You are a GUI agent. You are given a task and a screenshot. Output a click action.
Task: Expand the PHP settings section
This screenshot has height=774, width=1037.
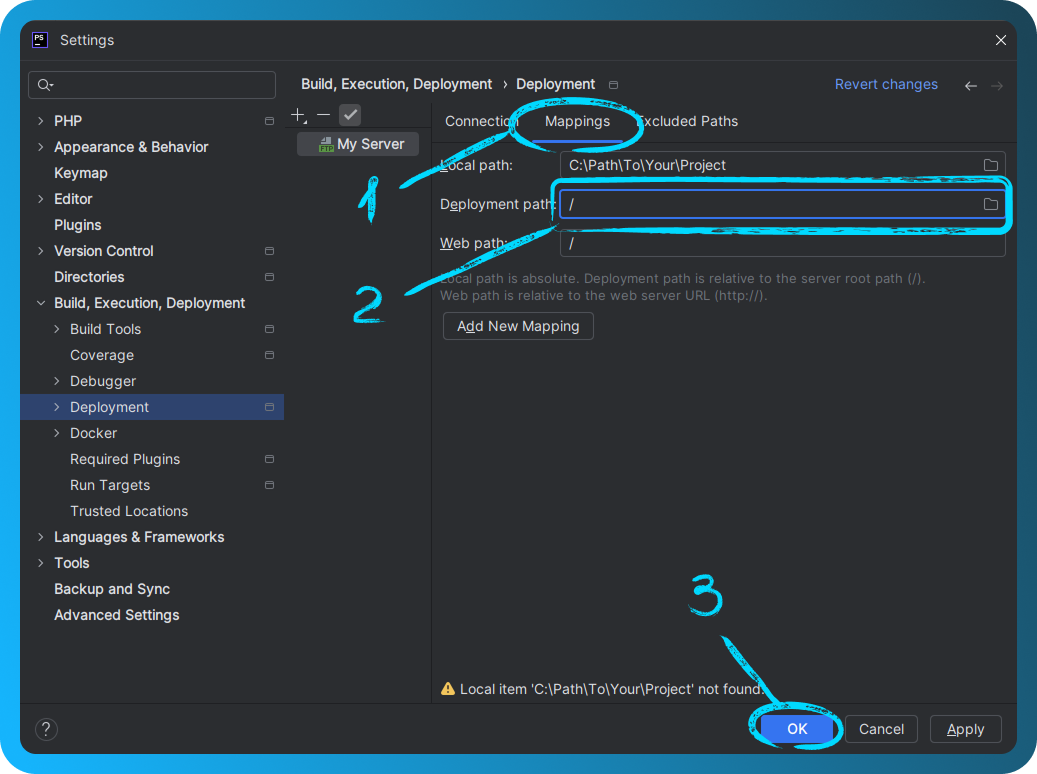(x=40, y=120)
